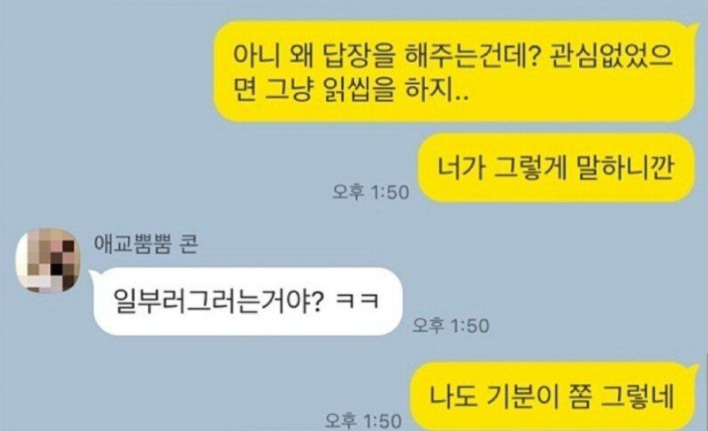The height and width of the screenshot is (431, 708).
Task: Tap the sender name 애교뿜뿜 콘
Action: tap(145, 244)
